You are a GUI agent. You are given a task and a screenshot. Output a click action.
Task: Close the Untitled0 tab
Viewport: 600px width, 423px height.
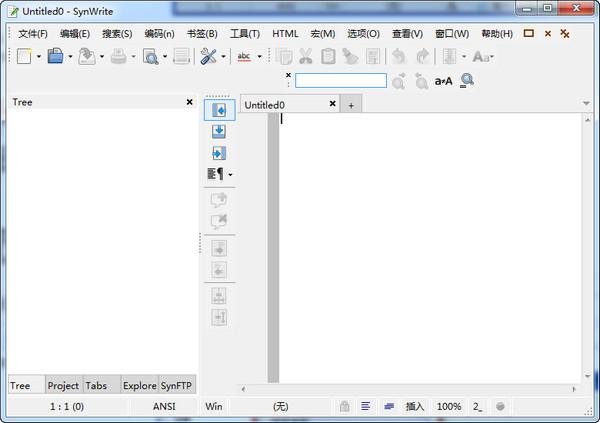(x=333, y=103)
